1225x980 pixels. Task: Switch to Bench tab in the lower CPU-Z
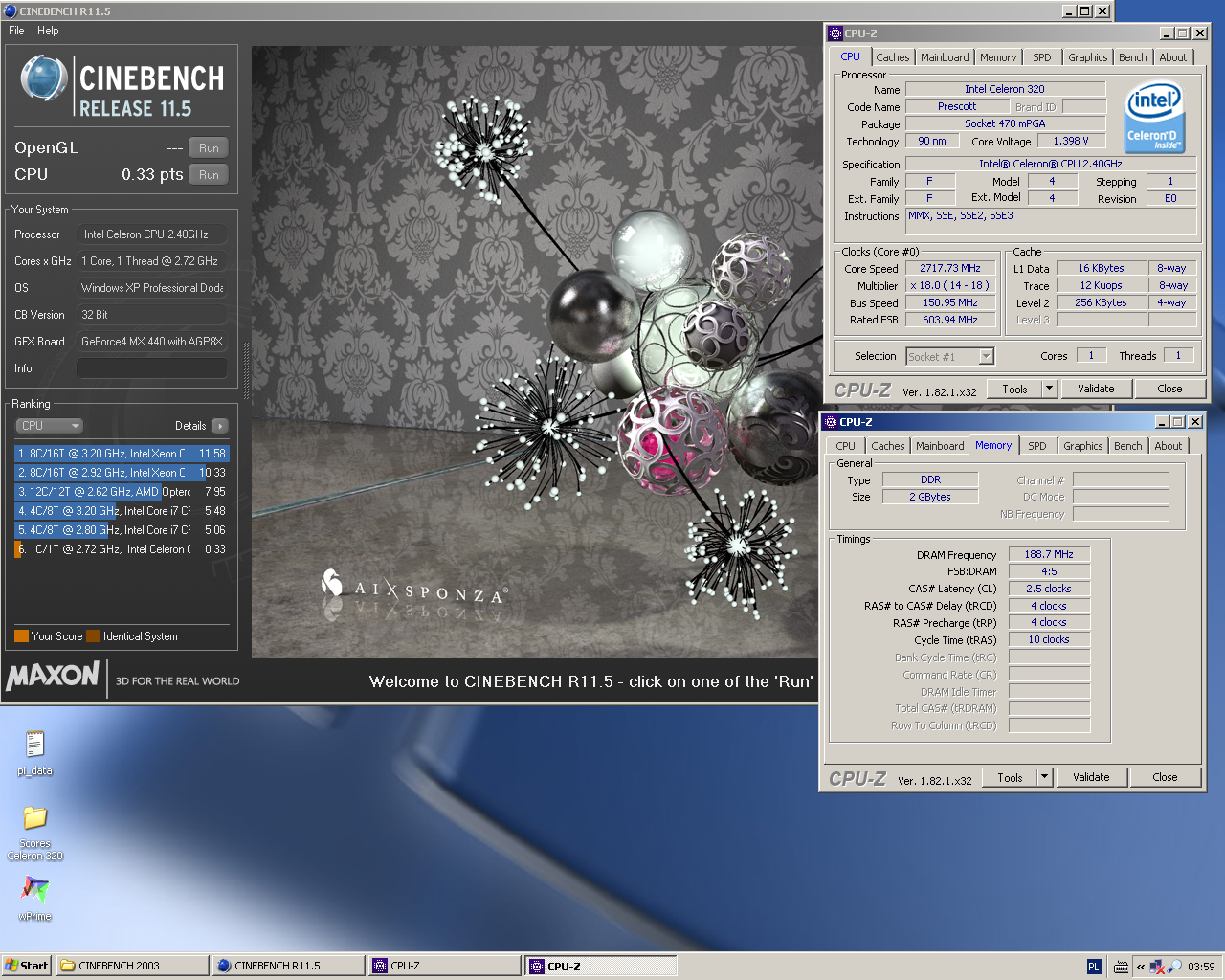[x=1128, y=446]
